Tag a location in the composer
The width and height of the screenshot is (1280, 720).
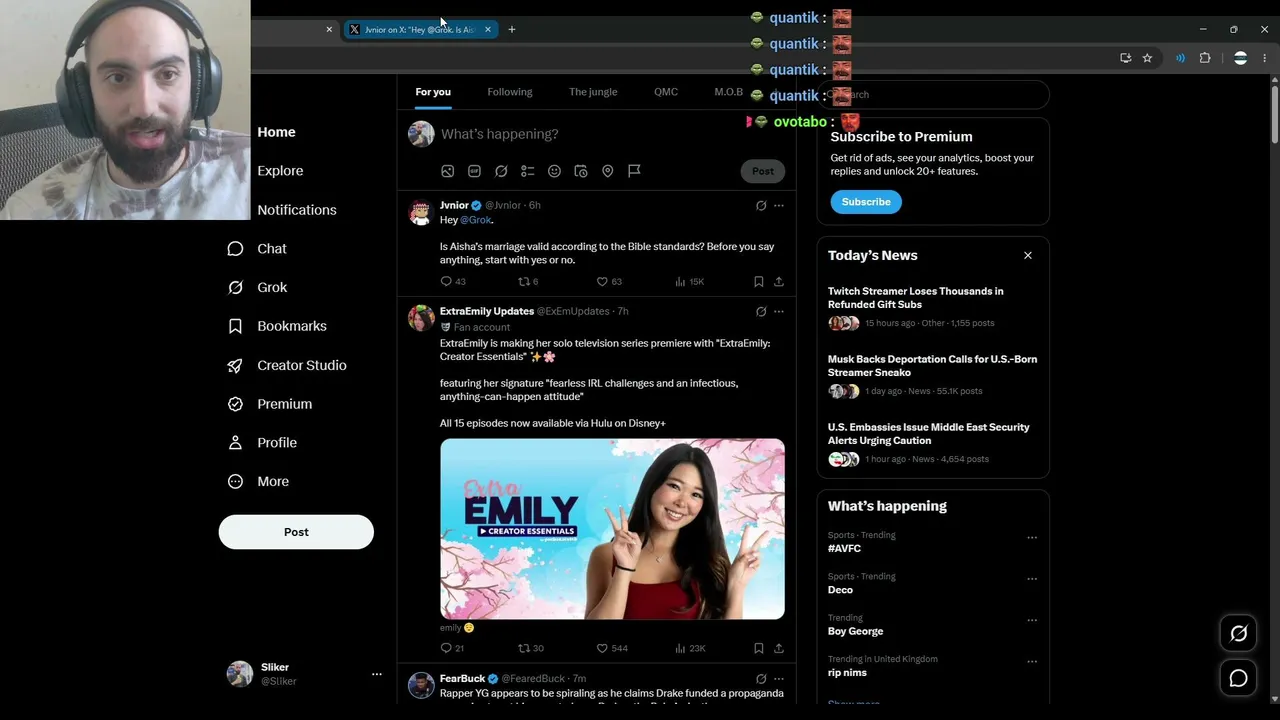point(607,171)
